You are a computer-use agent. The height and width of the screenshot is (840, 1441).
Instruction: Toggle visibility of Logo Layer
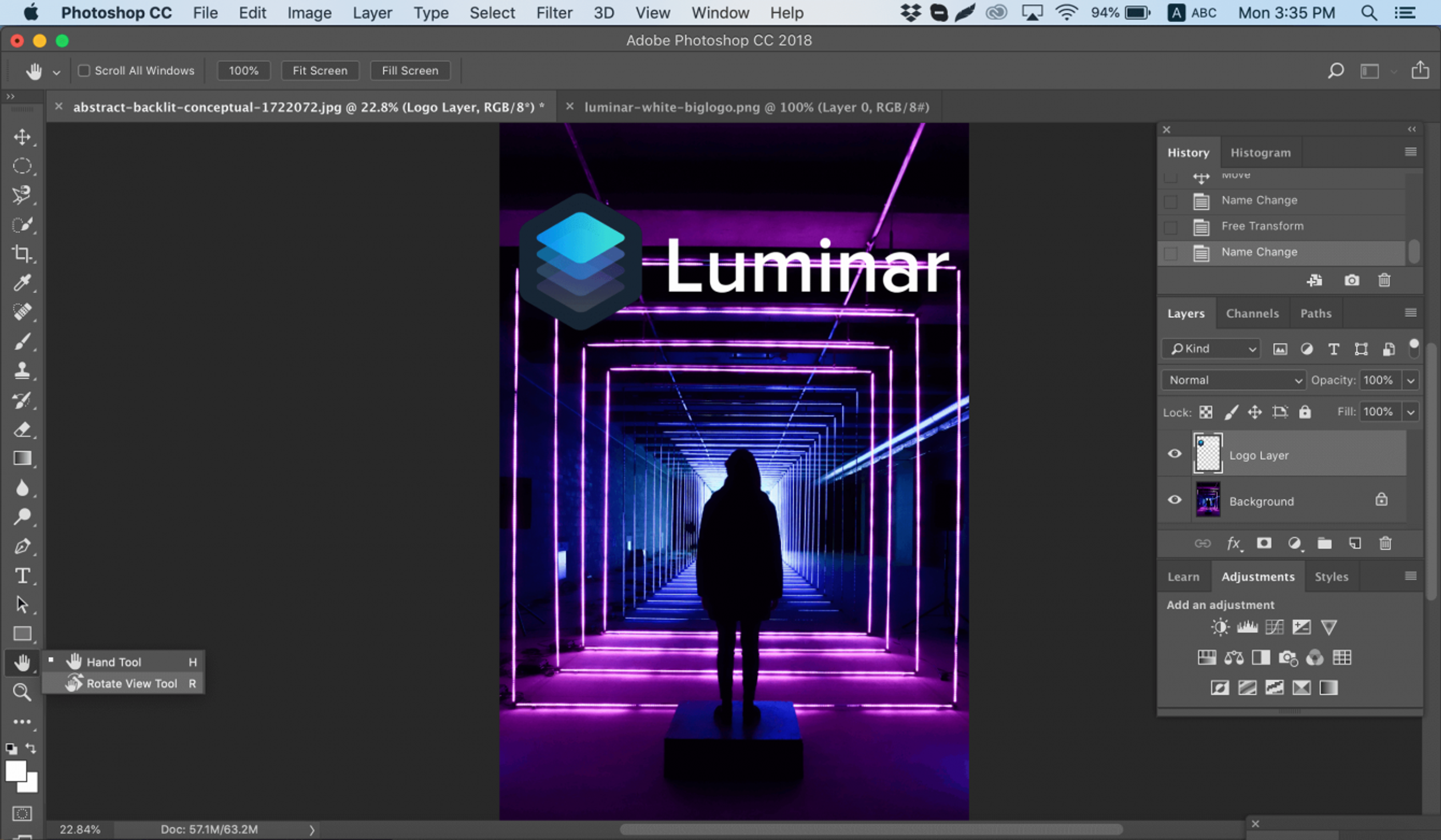(1175, 453)
